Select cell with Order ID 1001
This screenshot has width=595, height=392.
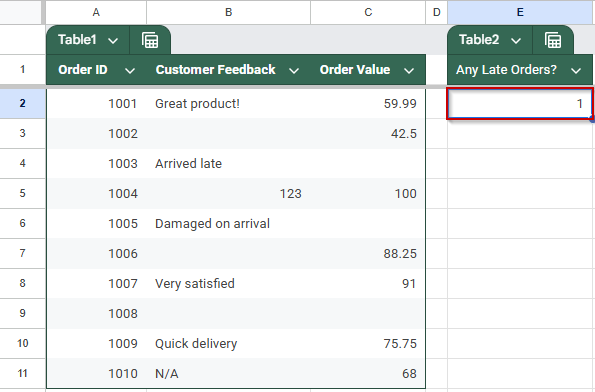click(96, 104)
